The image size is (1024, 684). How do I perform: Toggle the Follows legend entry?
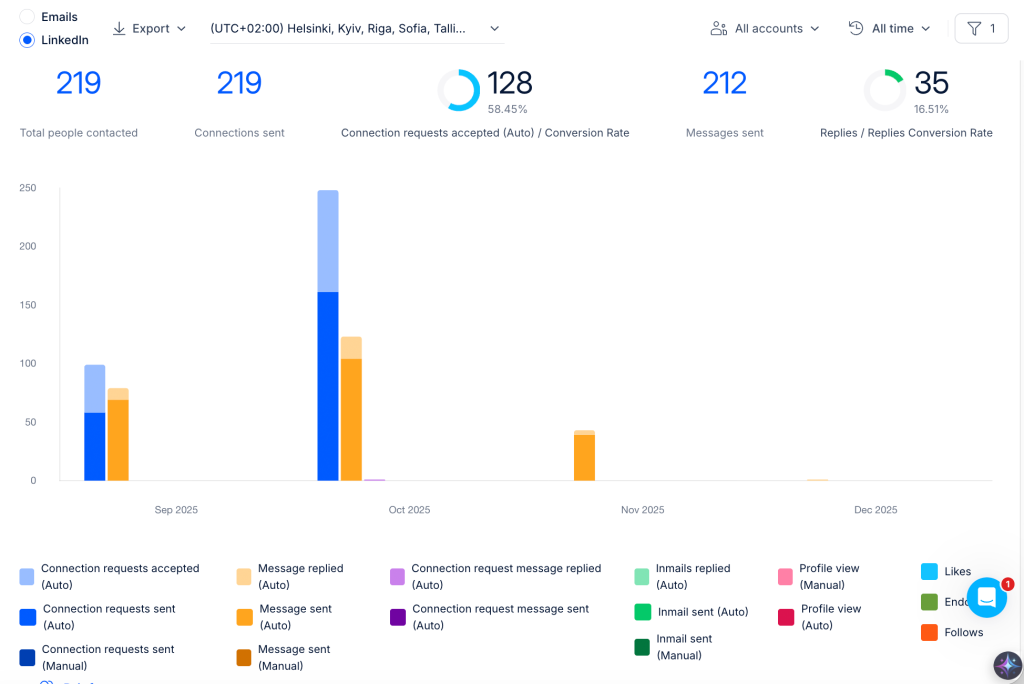(952, 632)
